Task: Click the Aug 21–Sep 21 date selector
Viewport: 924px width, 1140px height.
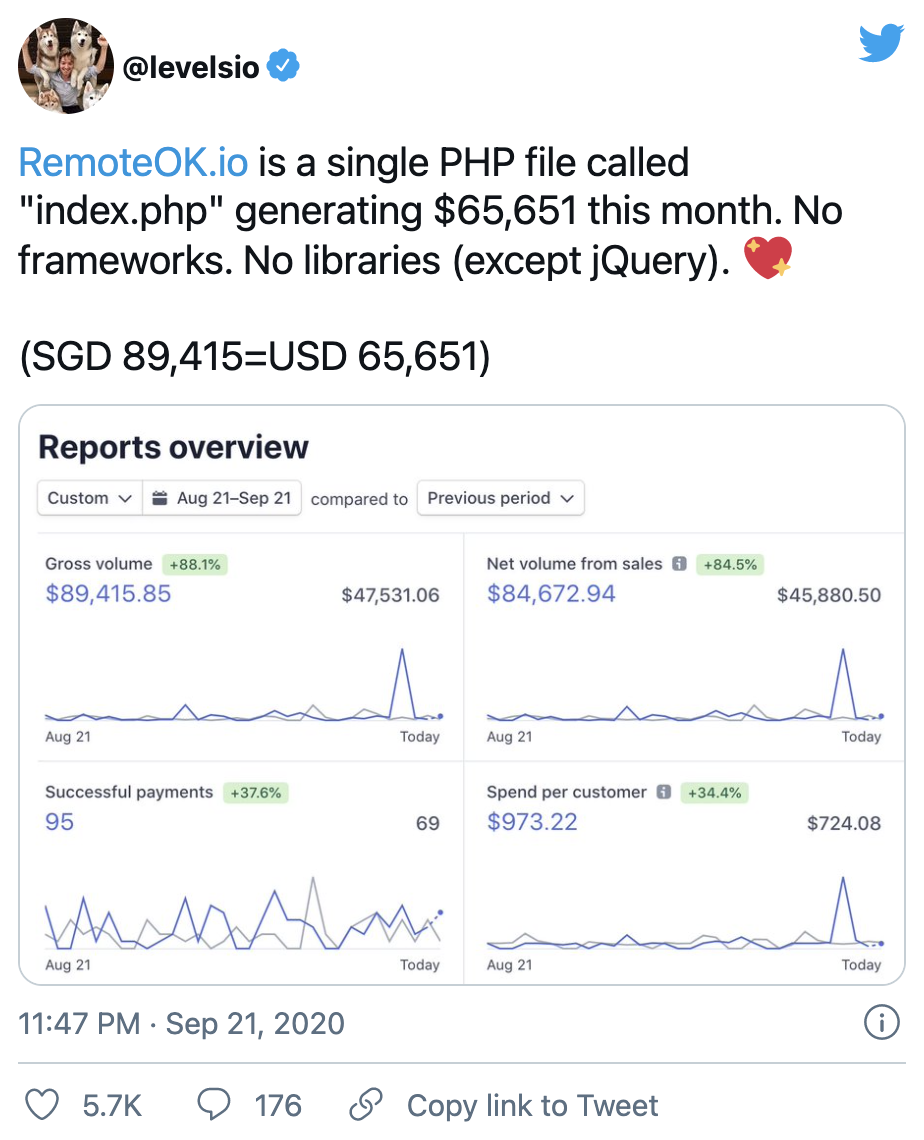Action: [x=226, y=498]
